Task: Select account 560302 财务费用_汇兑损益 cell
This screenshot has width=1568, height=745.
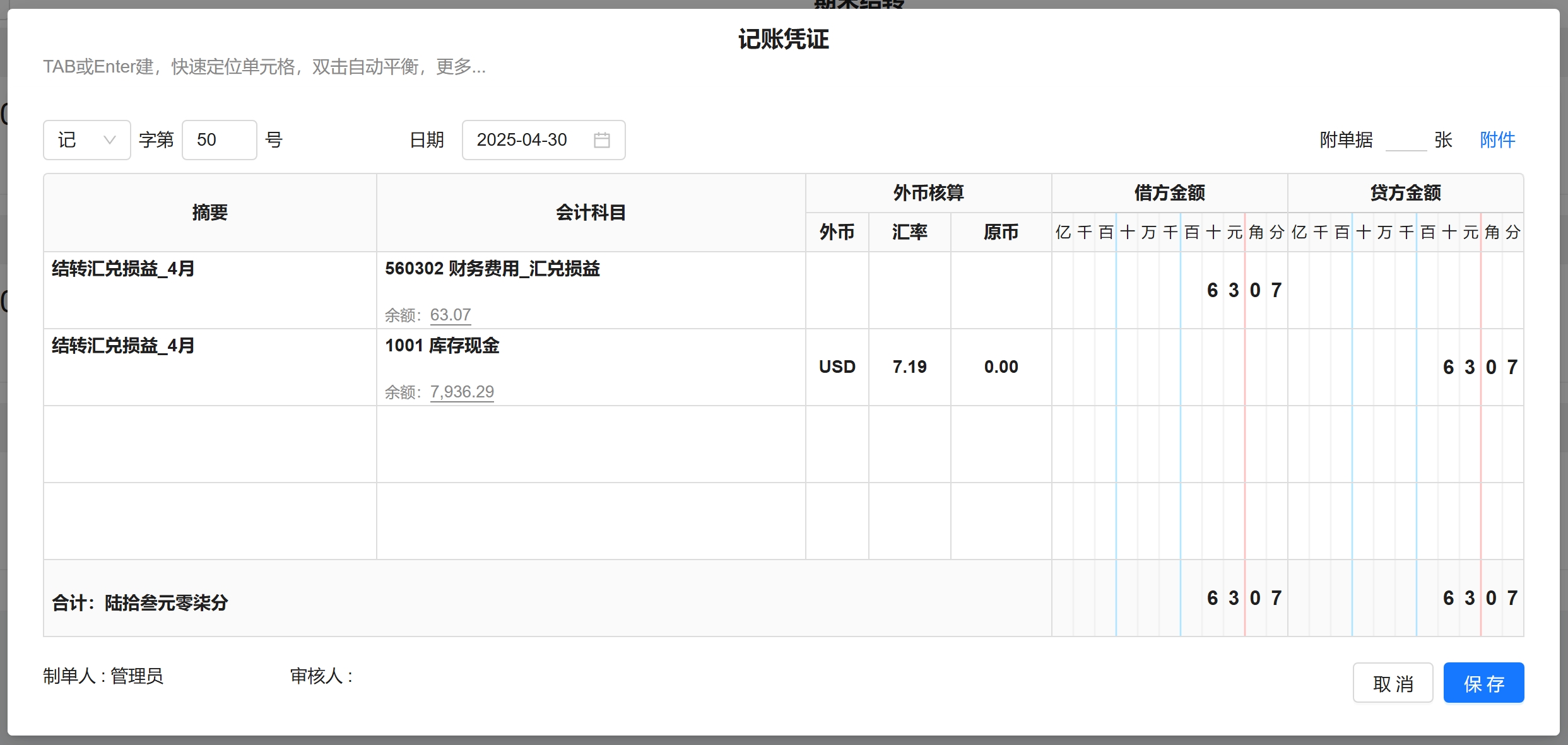Action: click(x=492, y=269)
